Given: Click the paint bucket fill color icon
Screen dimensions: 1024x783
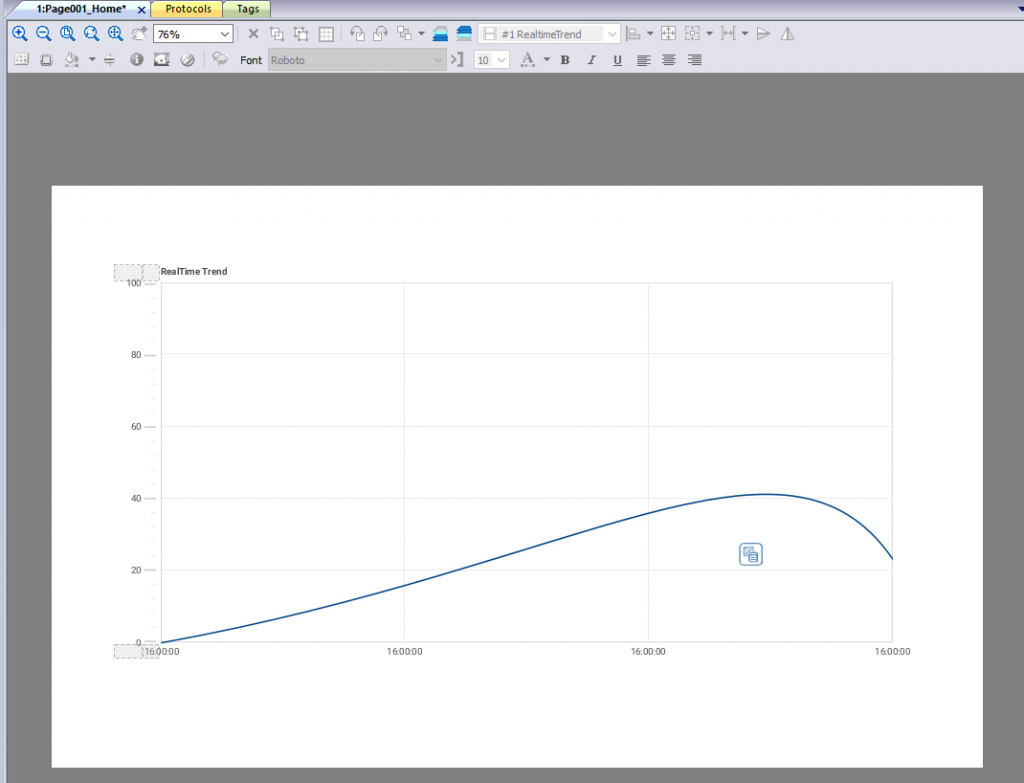Looking at the screenshot, I should (72, 60).
